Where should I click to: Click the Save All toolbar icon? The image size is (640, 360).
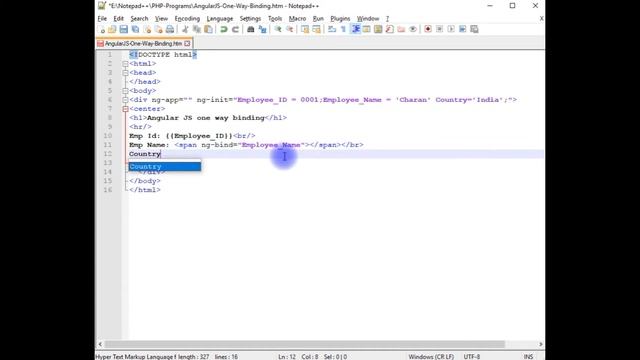[x=135, y=29]
